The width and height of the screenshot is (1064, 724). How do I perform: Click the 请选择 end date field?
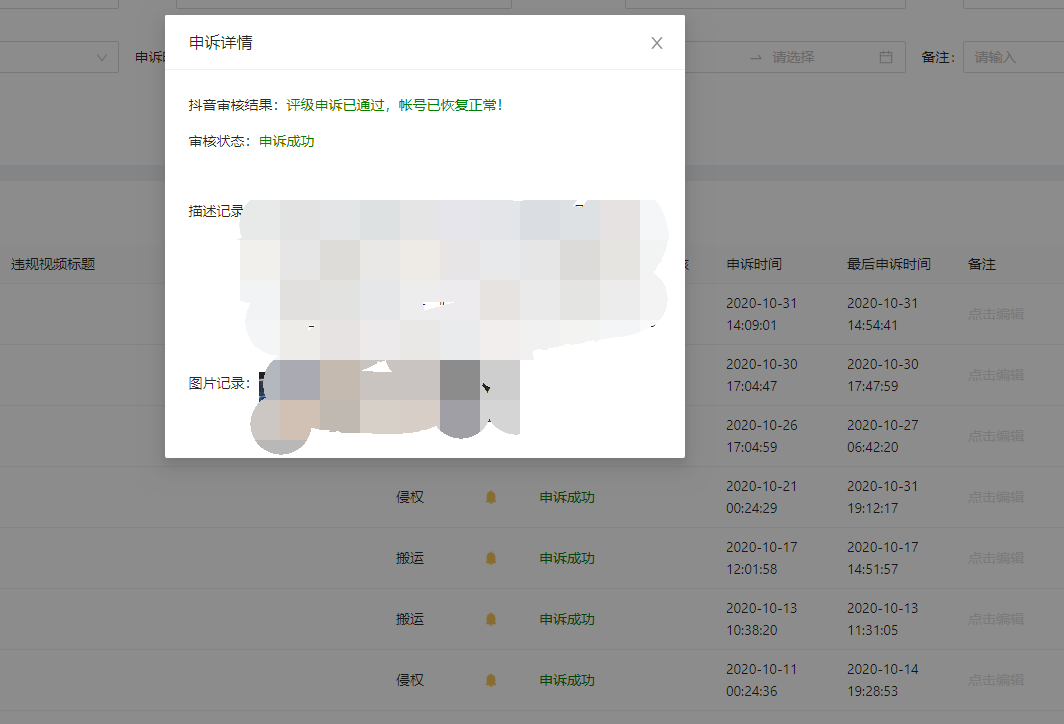793,57
